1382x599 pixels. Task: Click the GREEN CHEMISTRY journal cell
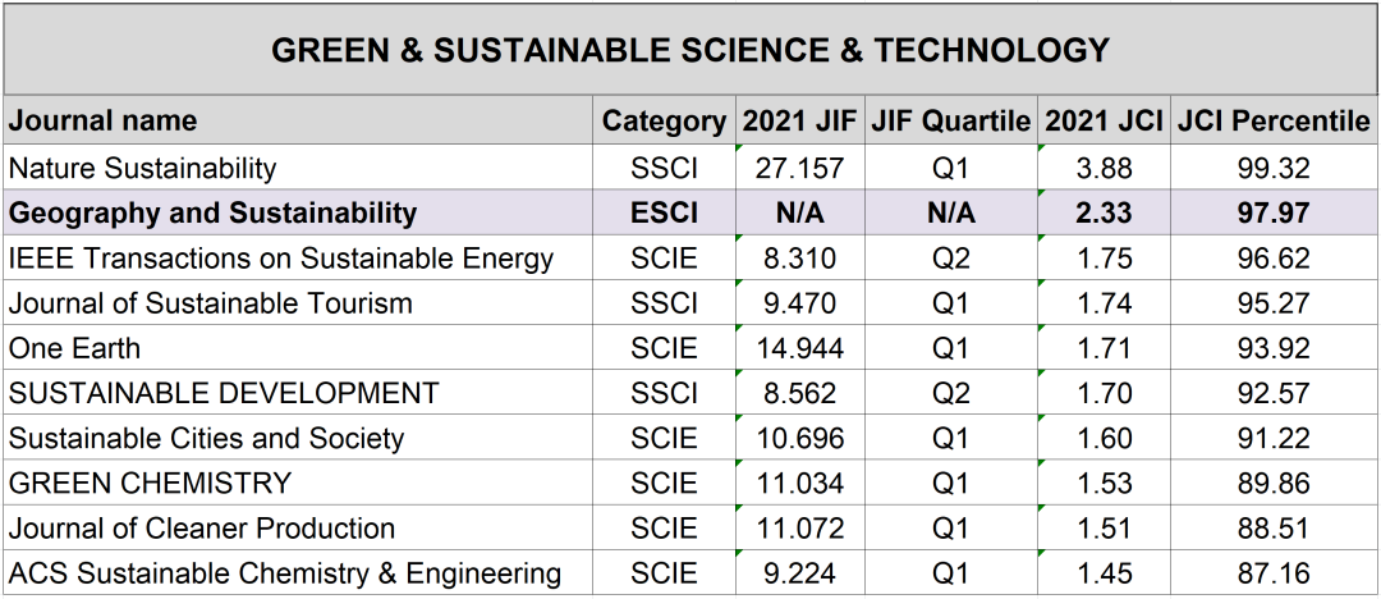coord(150,483)
